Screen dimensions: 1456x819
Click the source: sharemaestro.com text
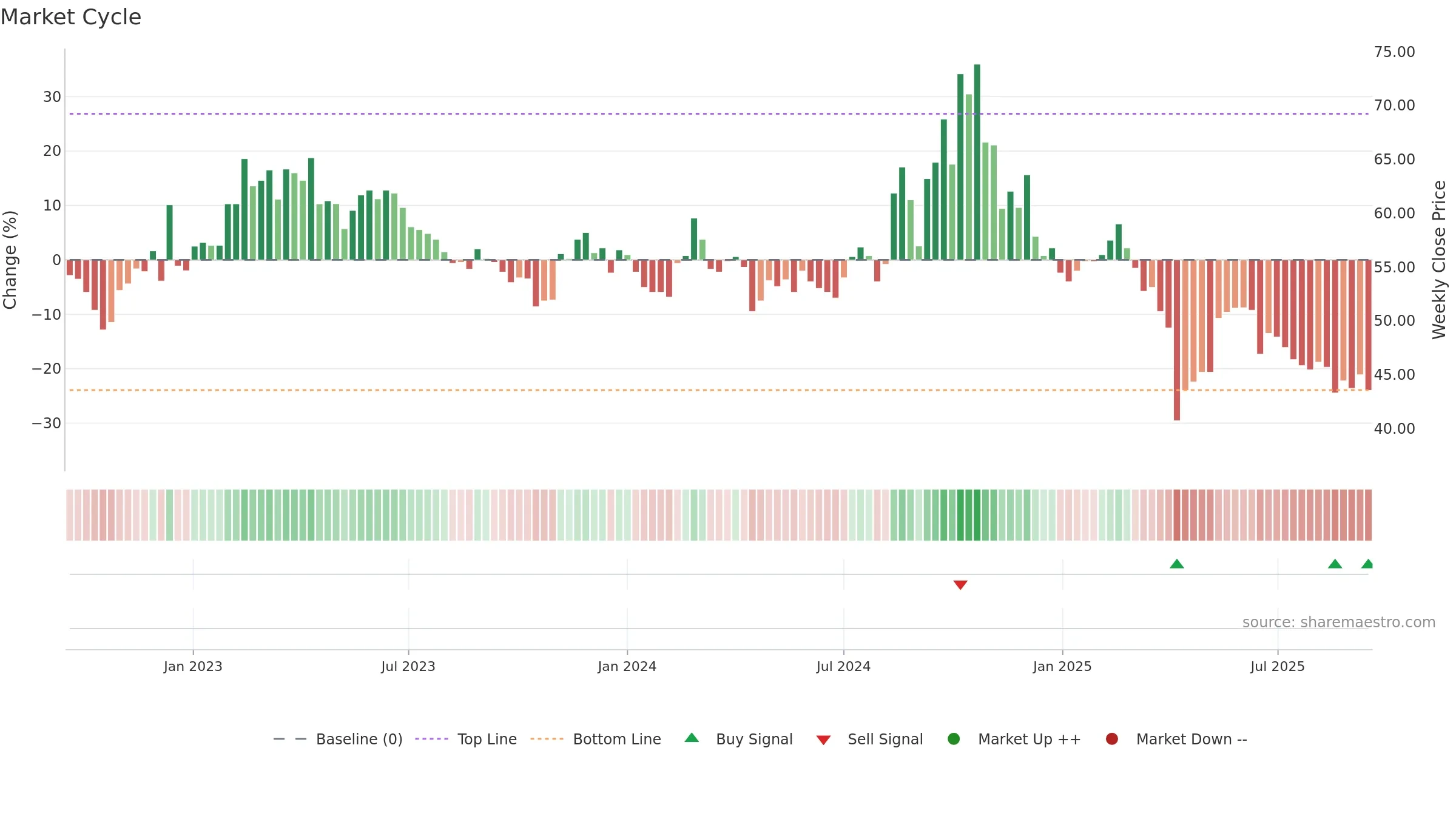click(x=1339, y=622)
